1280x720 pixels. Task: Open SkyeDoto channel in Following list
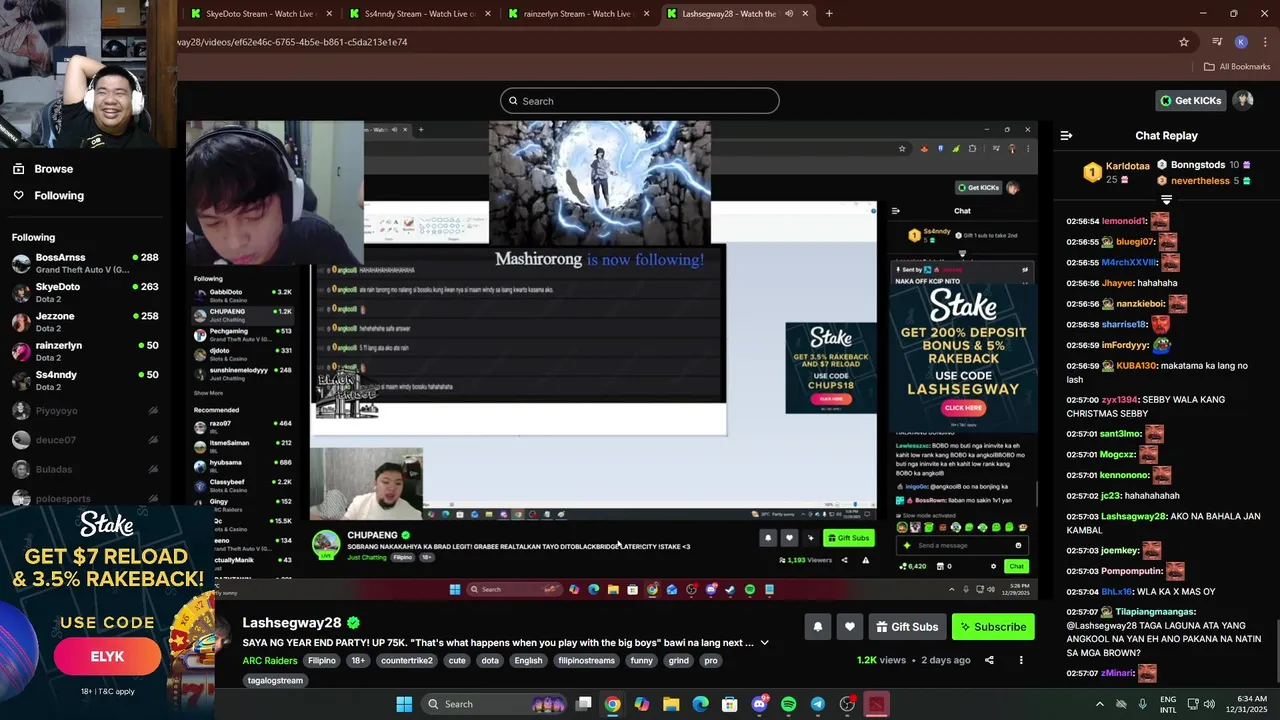pyautogui.click(x=85, y=292)
